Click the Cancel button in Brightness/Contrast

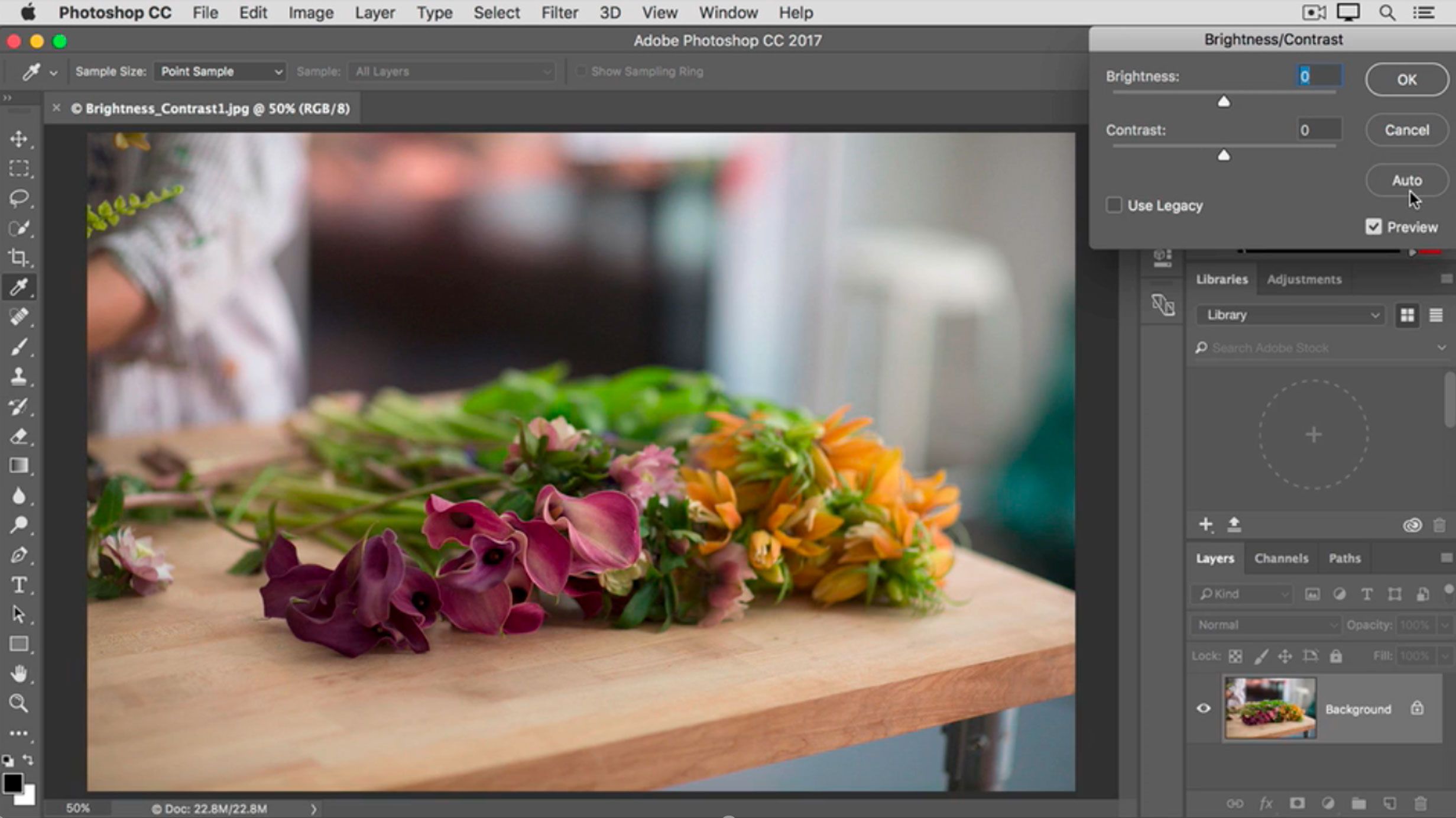[x=1406, y=129]
